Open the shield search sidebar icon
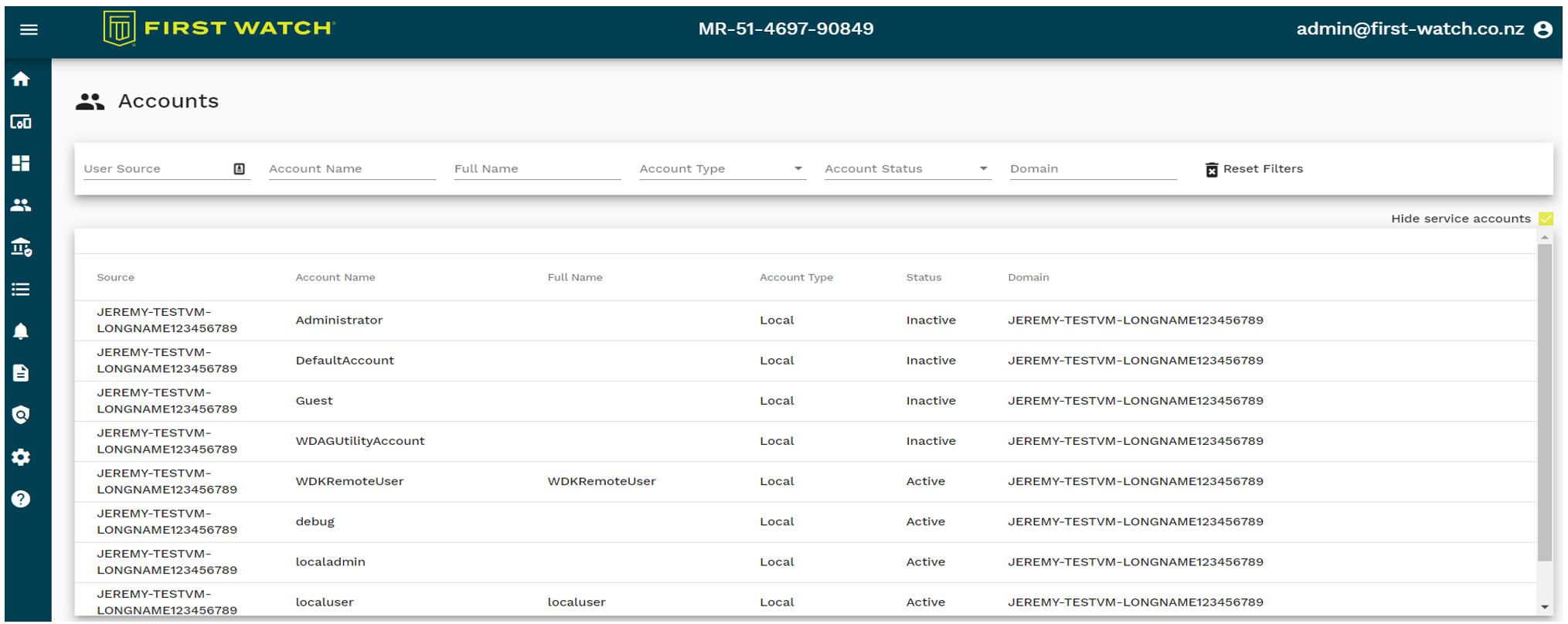1568x624 pixels. (21, 415)
